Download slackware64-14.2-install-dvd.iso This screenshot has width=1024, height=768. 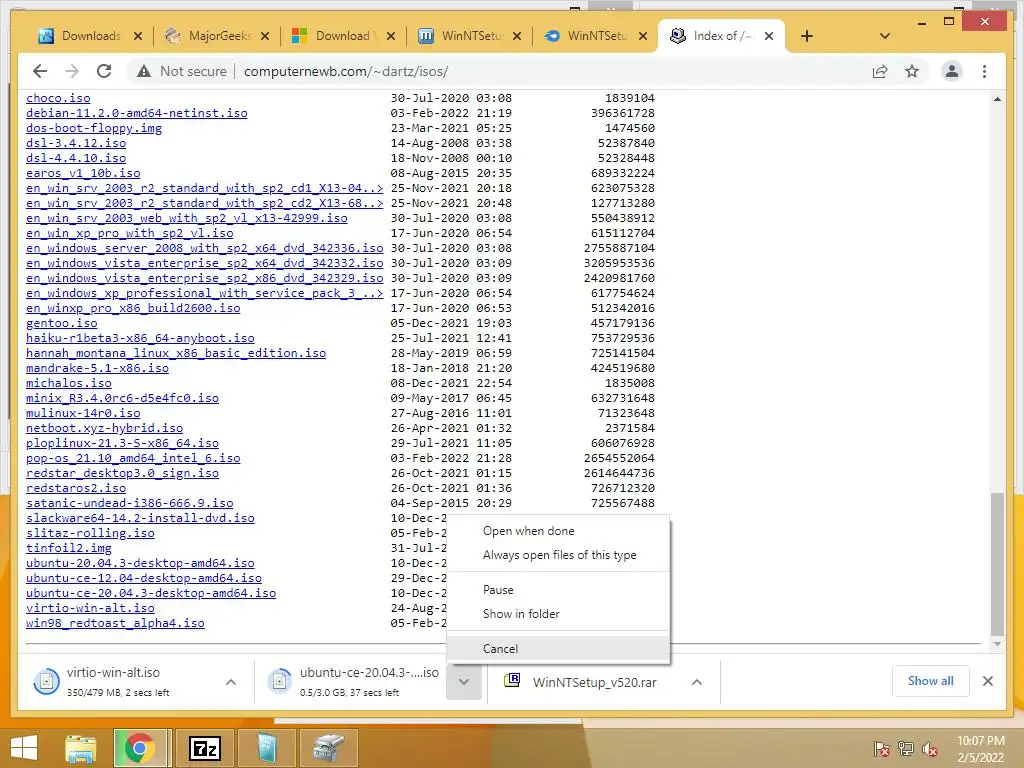coord(140,519)
